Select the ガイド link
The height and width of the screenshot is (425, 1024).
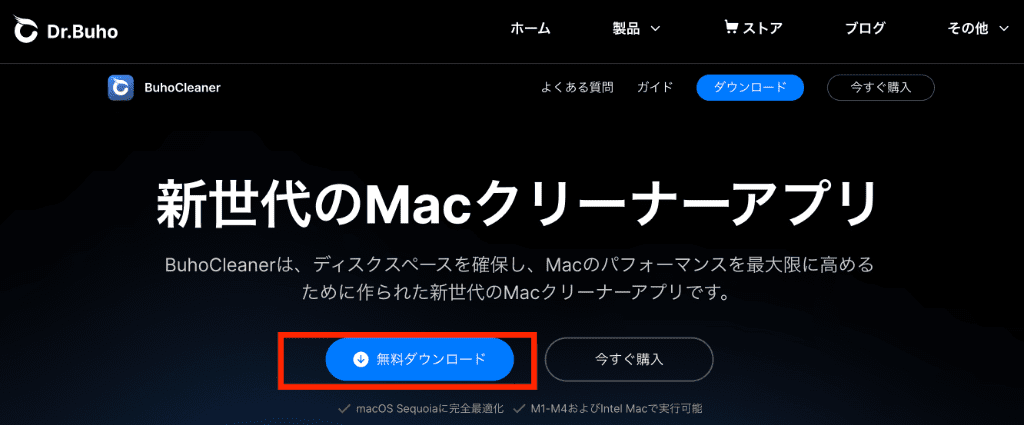point(655,87)
